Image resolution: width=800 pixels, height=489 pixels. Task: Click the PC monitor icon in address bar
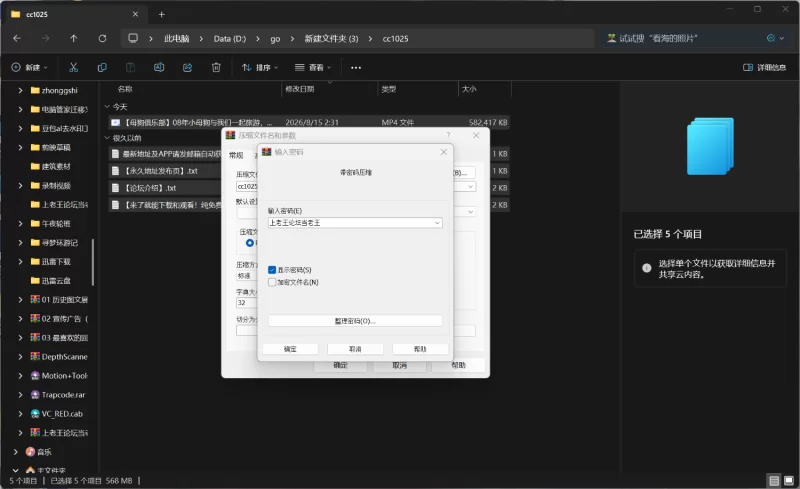click(x=133, y=38)
